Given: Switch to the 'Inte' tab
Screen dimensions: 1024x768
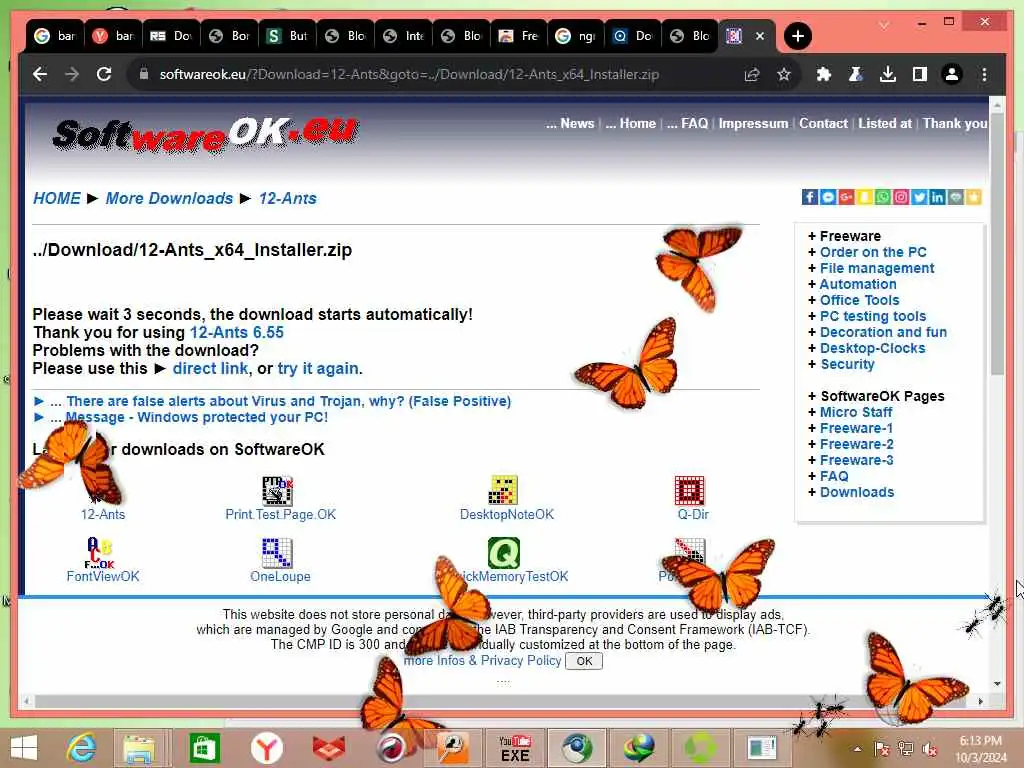Looking at the screenshot, I should pos(404,36).
